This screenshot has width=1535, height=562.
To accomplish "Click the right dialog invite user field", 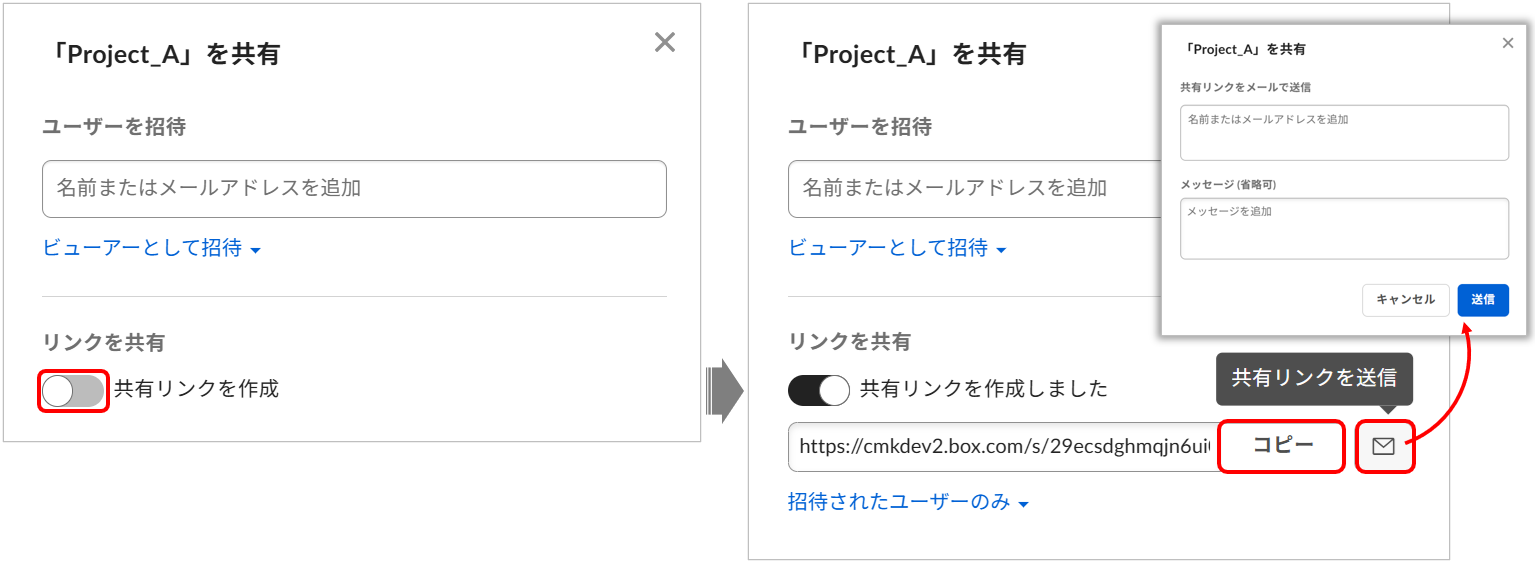I will click(970, 188).
